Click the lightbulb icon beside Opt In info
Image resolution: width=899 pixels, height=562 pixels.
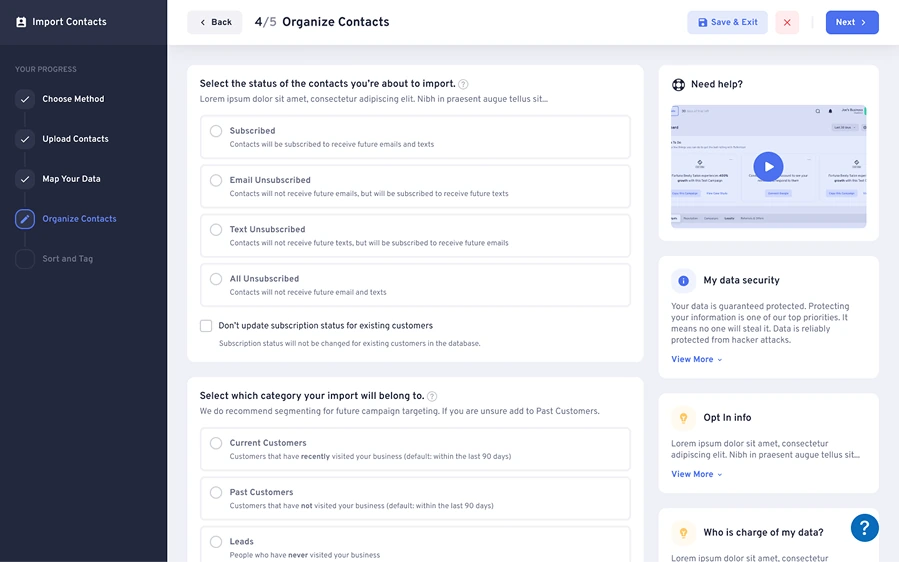coord(683,418)
